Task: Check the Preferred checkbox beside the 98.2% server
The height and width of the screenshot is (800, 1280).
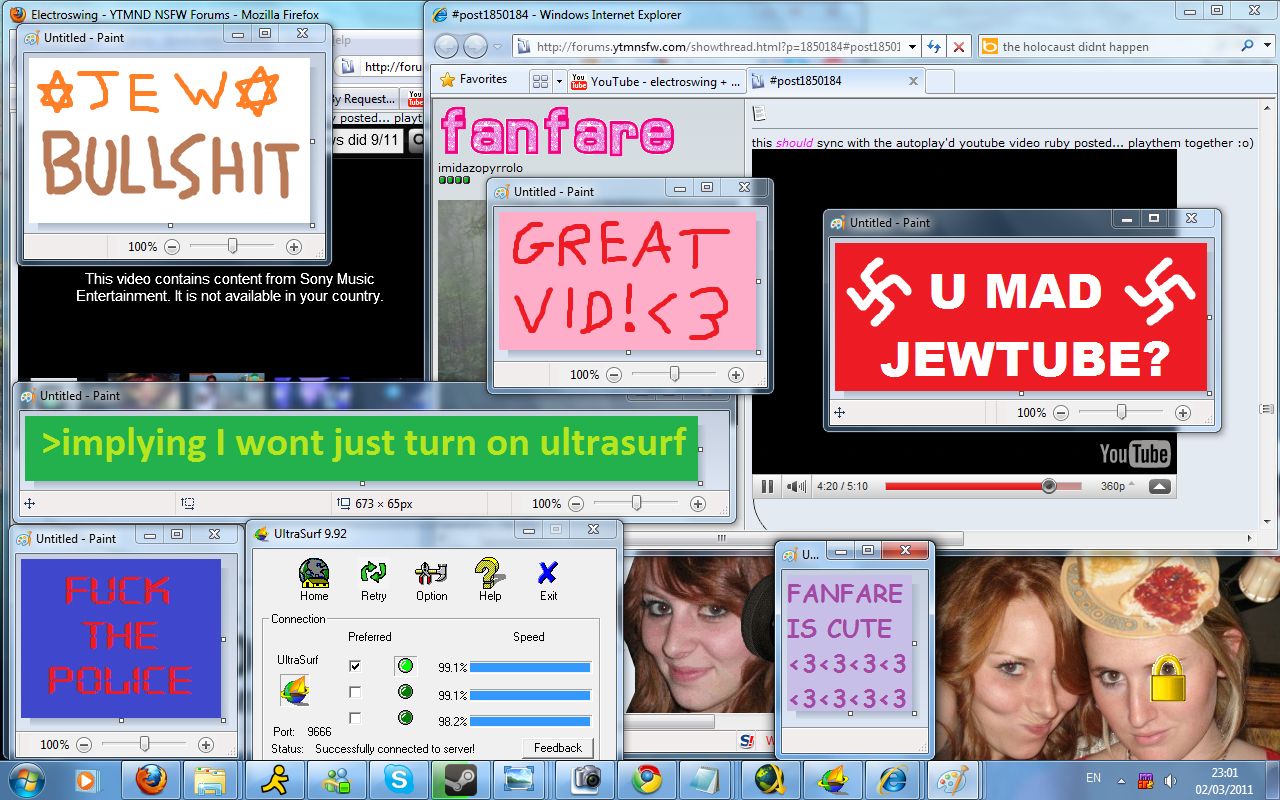Action: pos(355,718)
